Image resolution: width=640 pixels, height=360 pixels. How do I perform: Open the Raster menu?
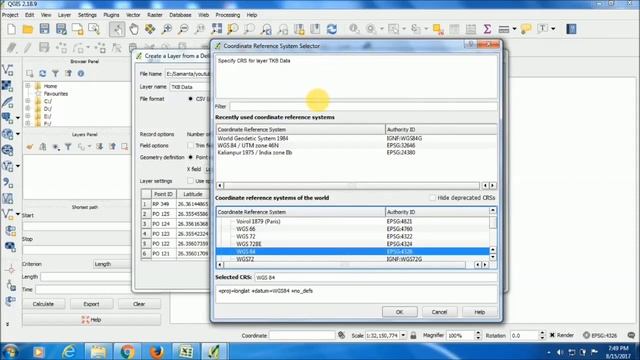(x=155, y=15)
